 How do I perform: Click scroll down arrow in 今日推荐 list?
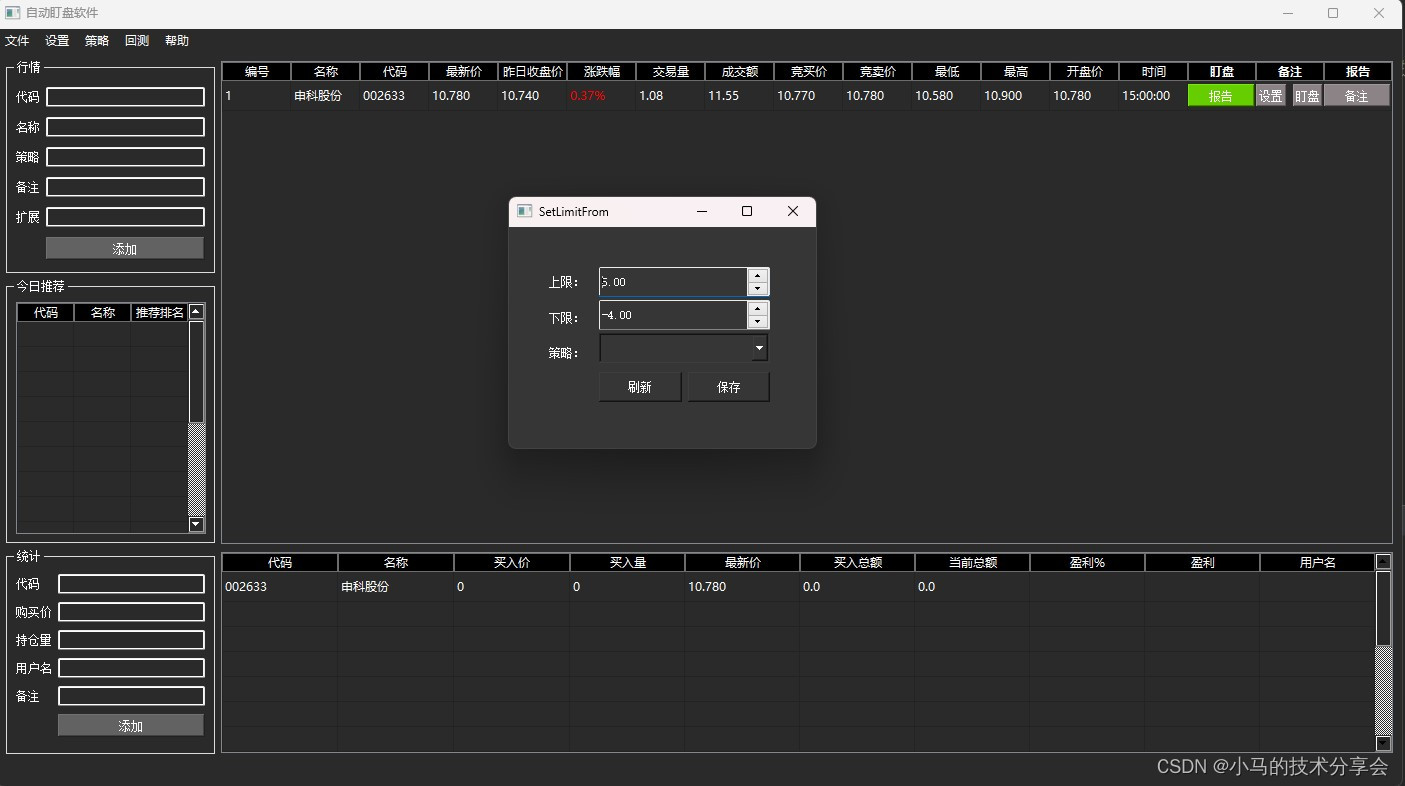tap(196, 524)
